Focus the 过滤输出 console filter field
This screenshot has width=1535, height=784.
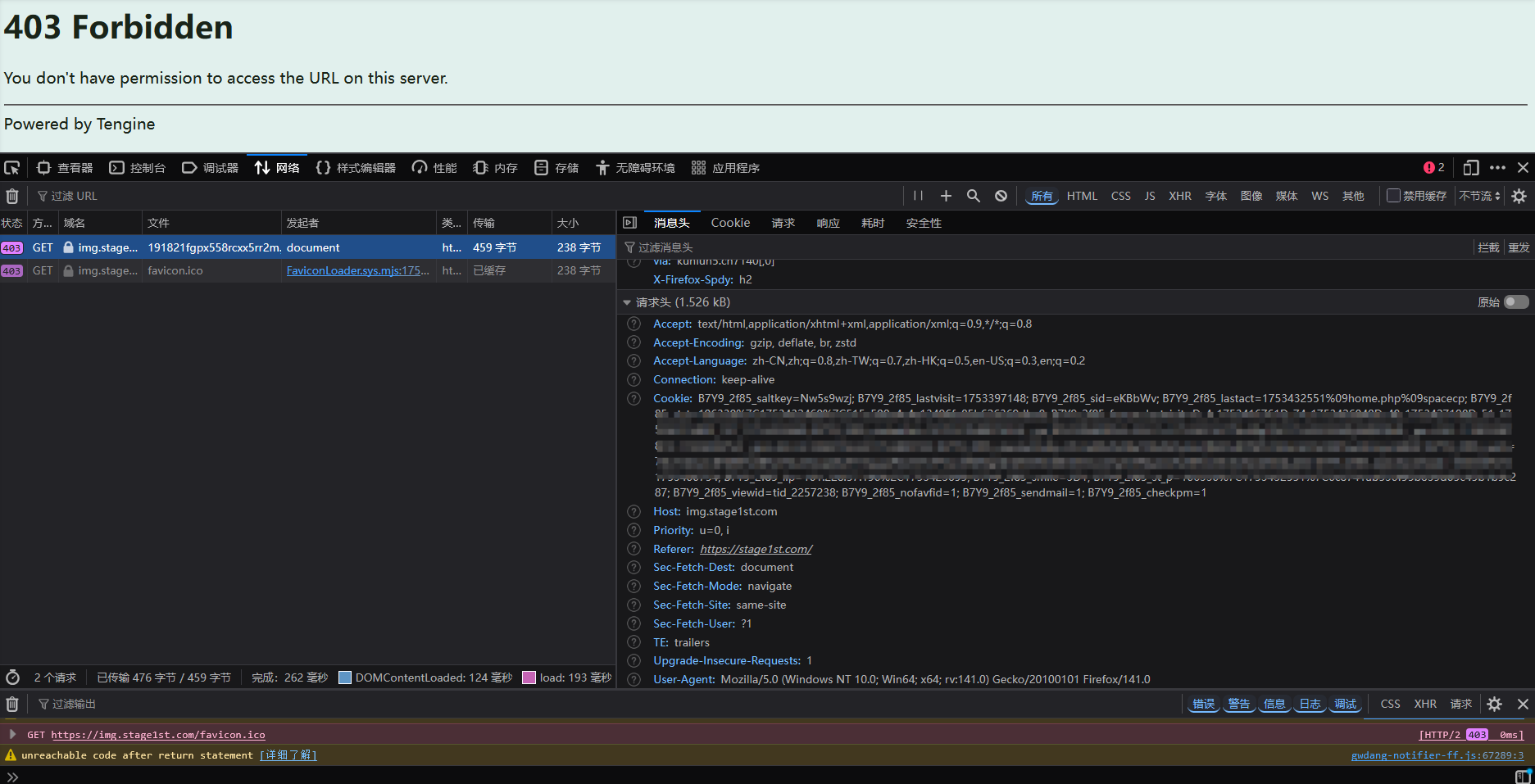click(x=606, y=705)
